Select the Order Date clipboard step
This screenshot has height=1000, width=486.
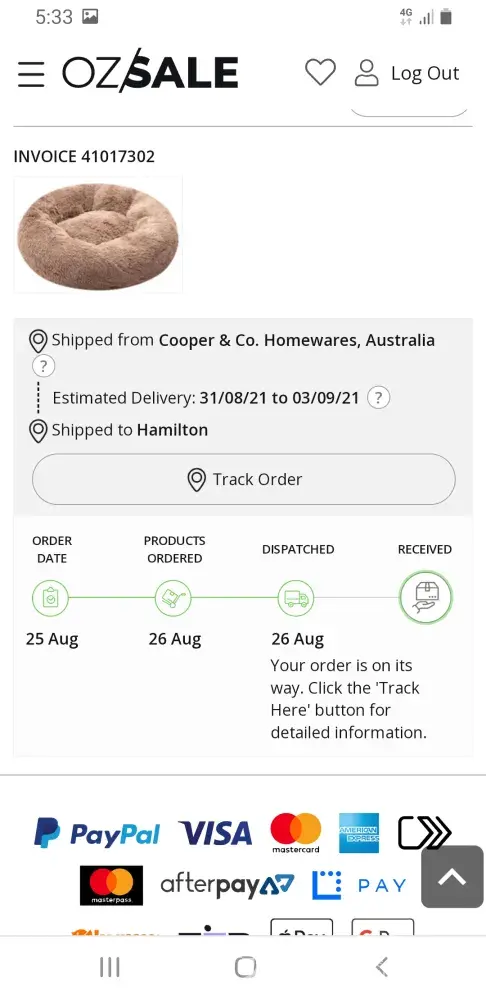pos(50,598)
